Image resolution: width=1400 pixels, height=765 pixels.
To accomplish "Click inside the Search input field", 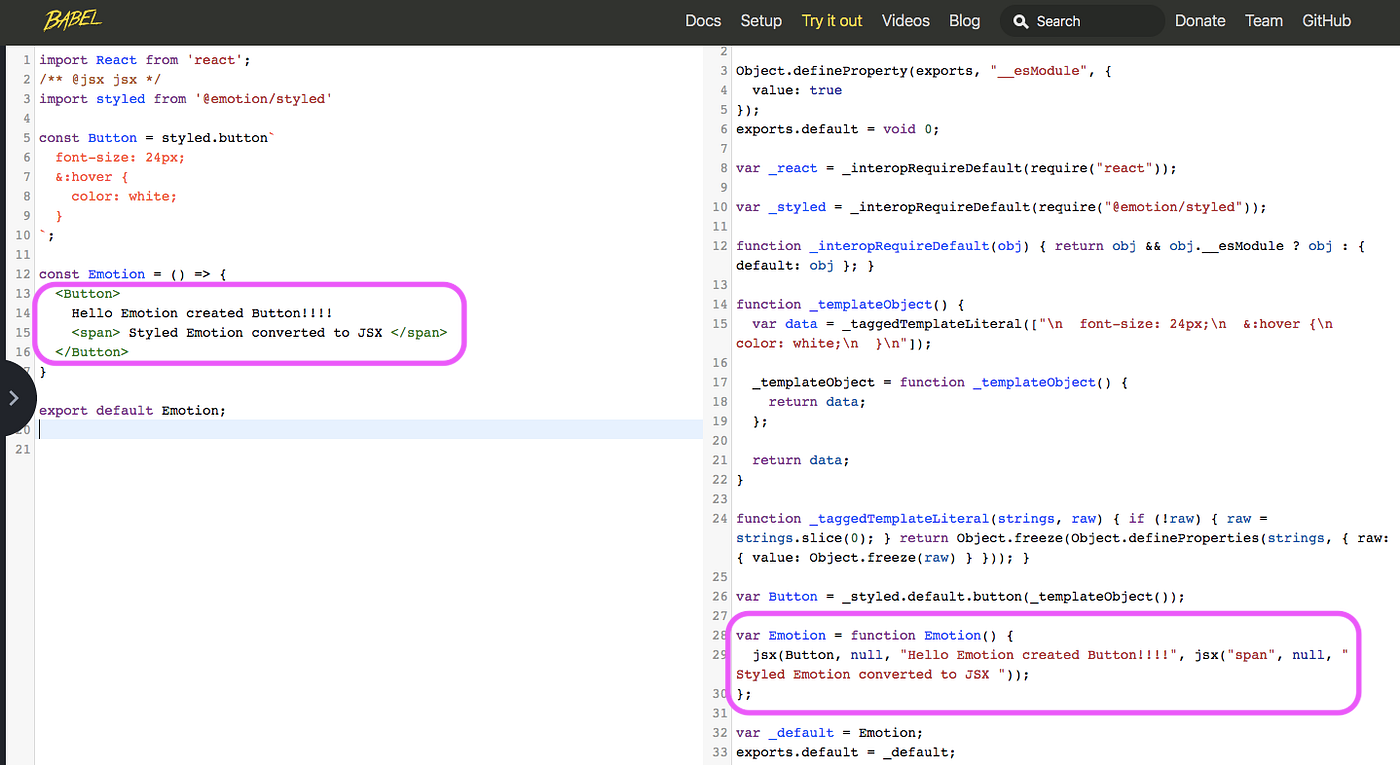I will click(1090, 20).
